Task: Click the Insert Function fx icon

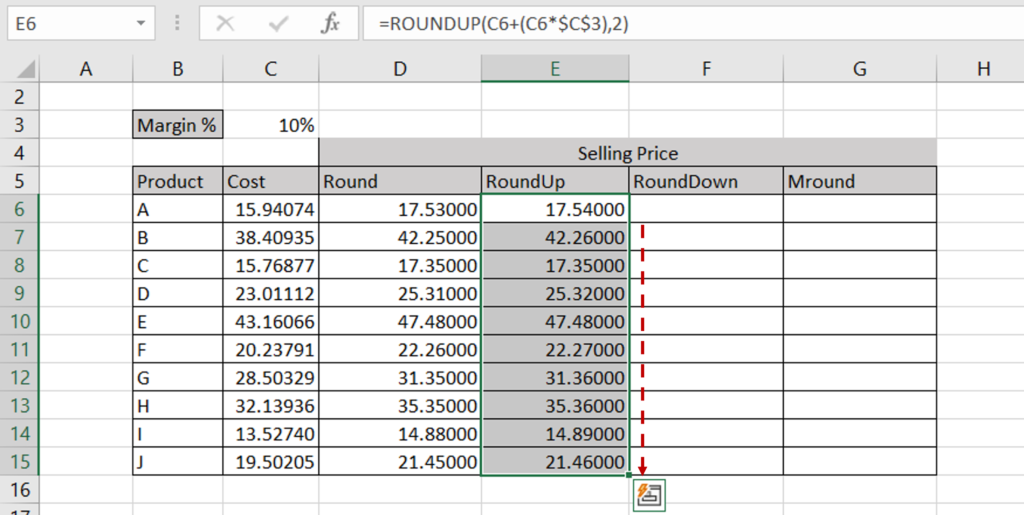Action: [330, 24]
